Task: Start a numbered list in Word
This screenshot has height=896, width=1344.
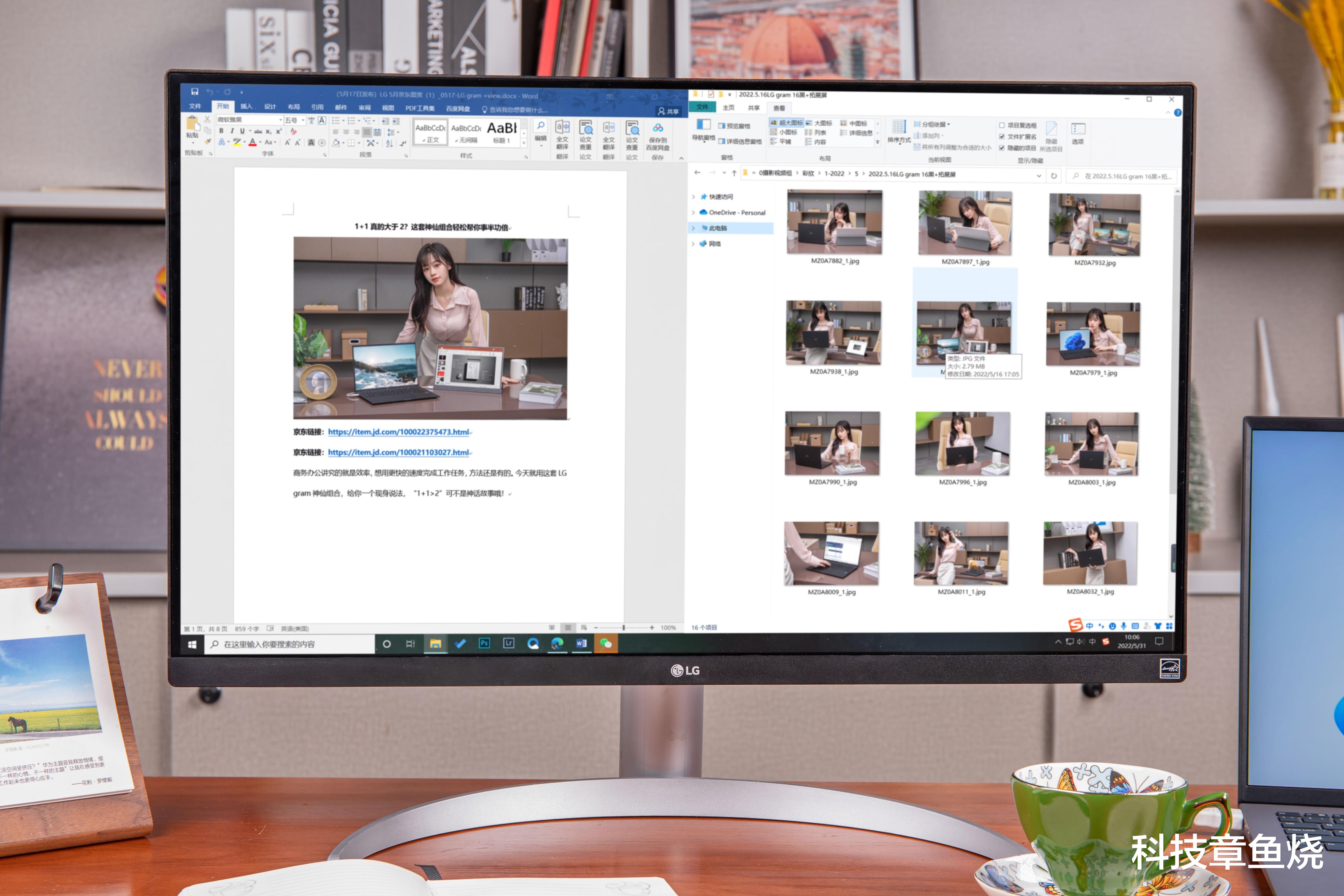Action: (x=351, y=121)
